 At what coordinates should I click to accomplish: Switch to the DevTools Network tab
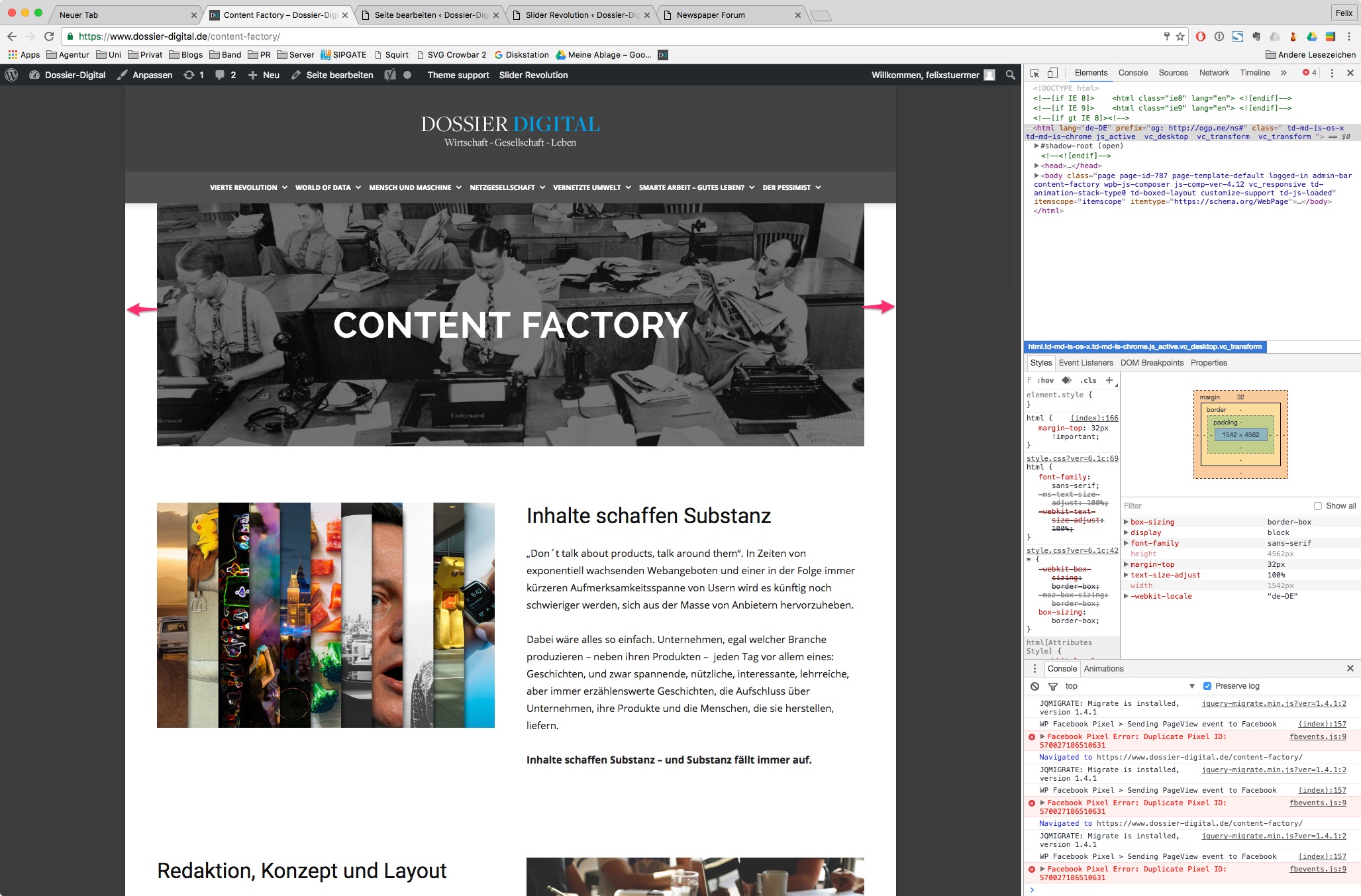[1214, 73]
